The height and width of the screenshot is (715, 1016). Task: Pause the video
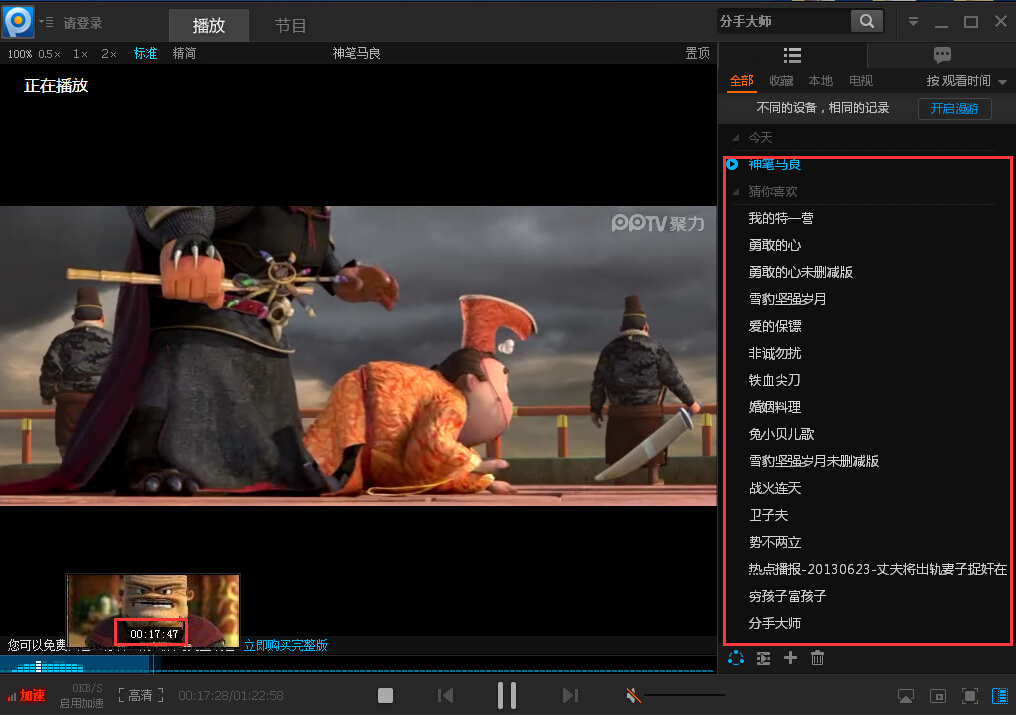(x=507, y=696)
